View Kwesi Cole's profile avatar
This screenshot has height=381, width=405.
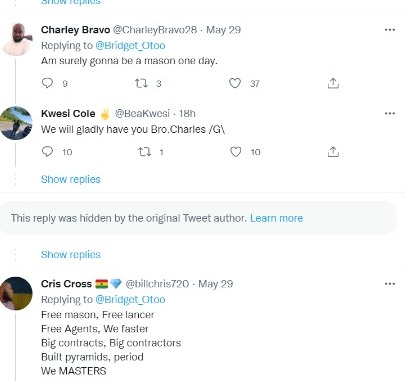[x=16, y=123]
